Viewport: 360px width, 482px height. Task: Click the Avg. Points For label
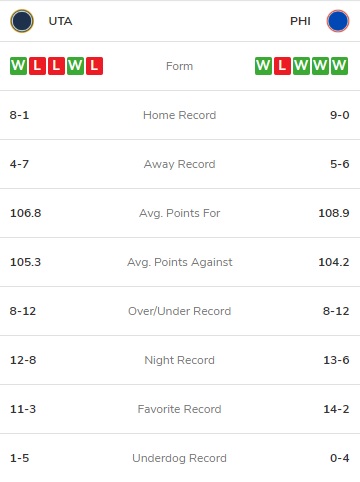179,213
